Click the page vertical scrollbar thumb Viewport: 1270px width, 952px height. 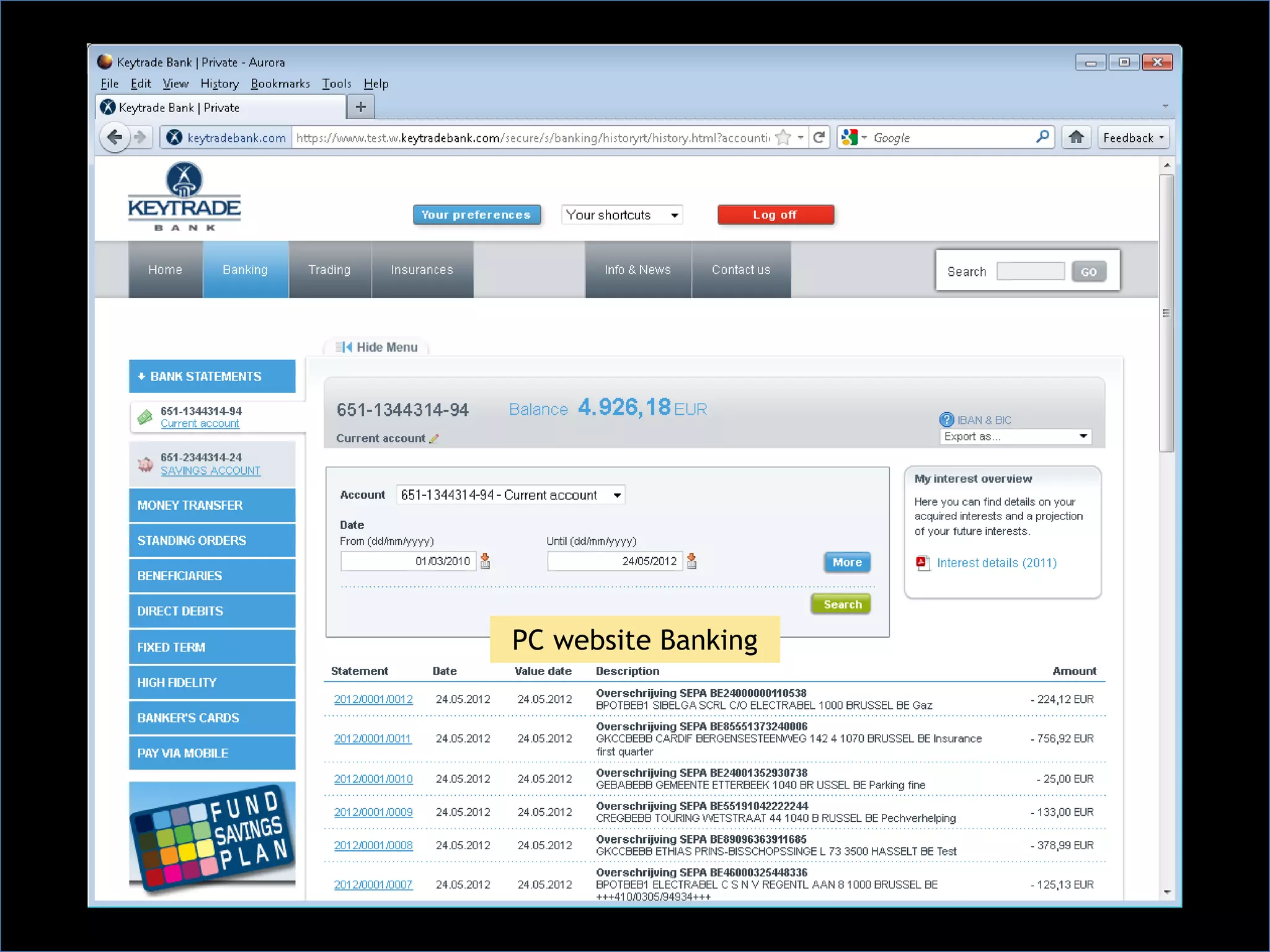point(1166,314)
